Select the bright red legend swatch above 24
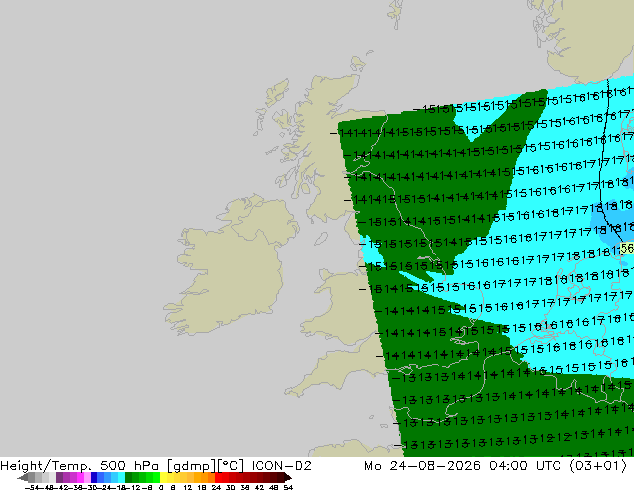 [218, 478]
